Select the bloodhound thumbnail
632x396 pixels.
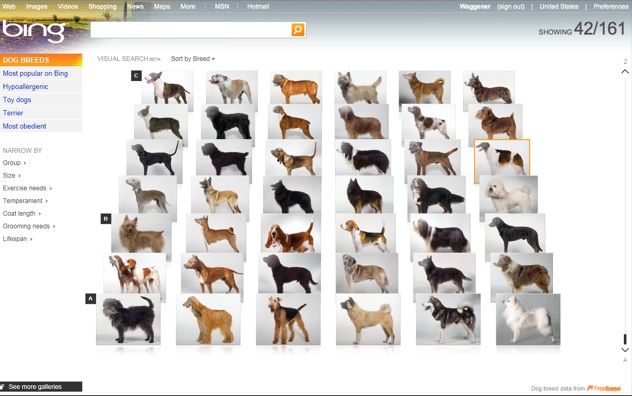(x=293, y=157)
